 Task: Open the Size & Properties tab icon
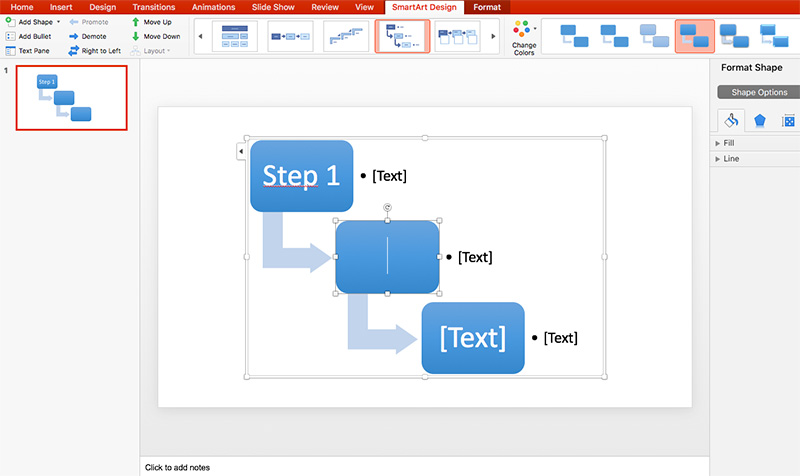789,121
